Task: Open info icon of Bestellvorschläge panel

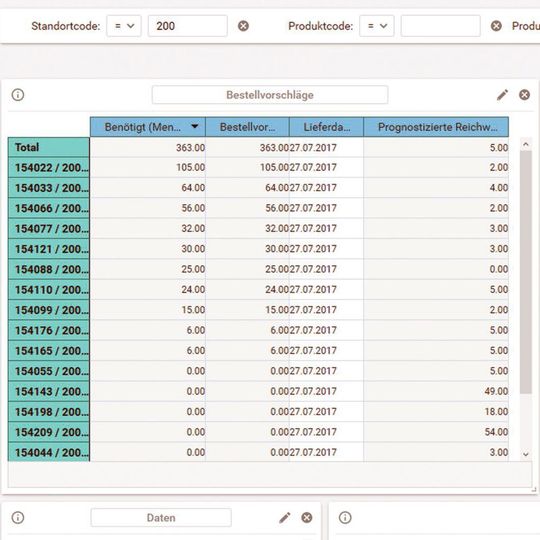Action: coord(18,95)
